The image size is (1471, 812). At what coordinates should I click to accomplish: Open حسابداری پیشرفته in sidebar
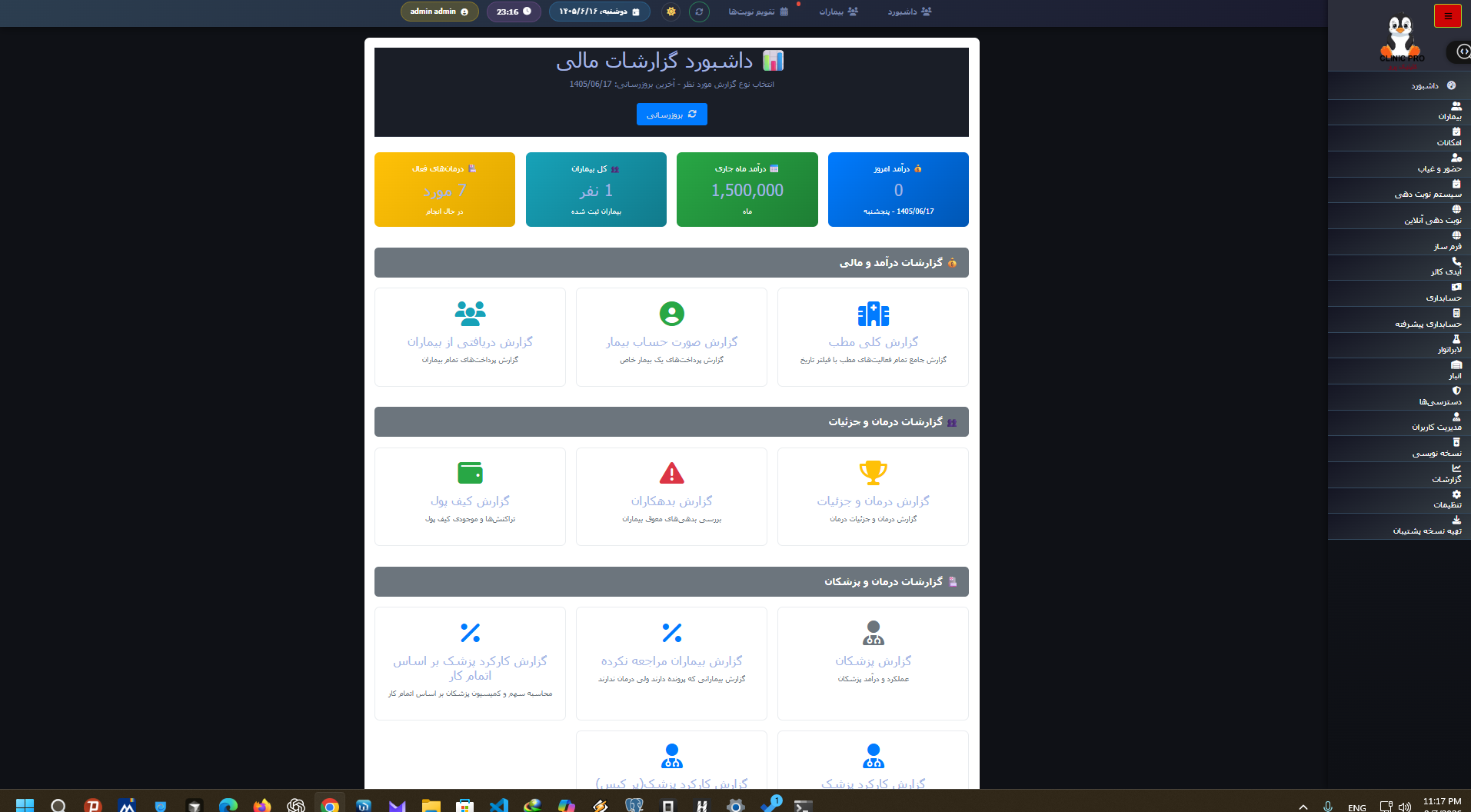pyautogui.click(x=1399, y=319)
